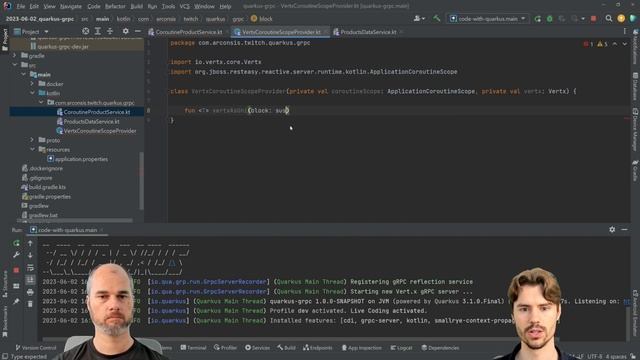Click the orange IDE updates icon top right
This screenshot has width=640, height=360.
click(x=621, y=18)
